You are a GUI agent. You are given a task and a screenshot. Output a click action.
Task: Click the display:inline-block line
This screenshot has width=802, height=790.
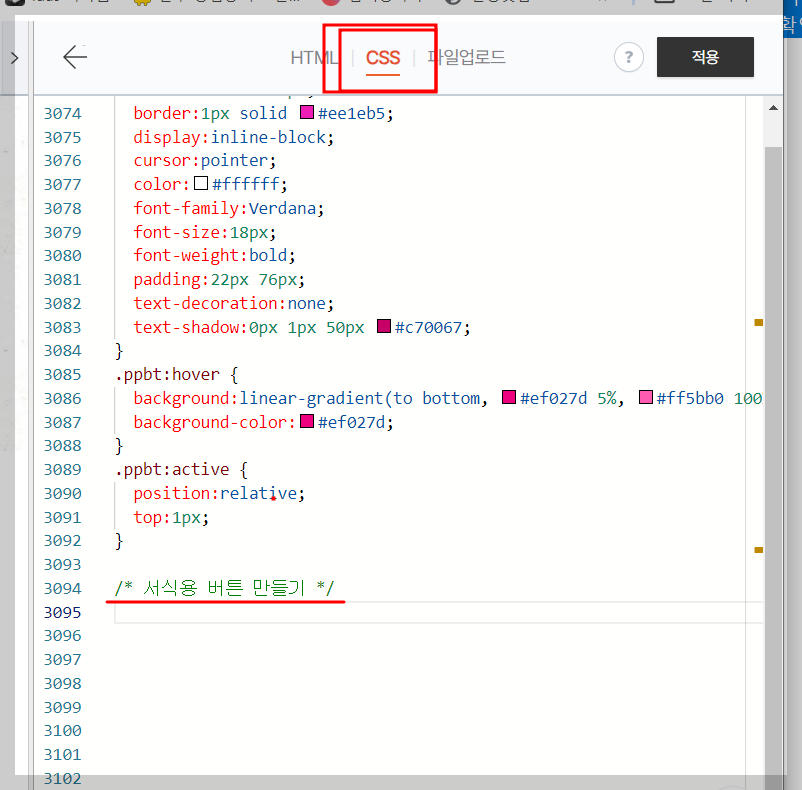pyautogui.click(x=233, y=137)
